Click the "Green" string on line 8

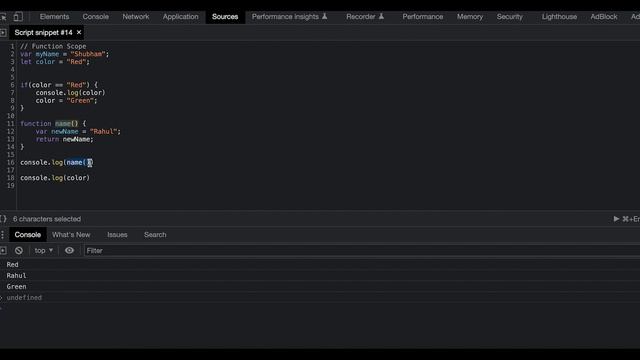80,100
